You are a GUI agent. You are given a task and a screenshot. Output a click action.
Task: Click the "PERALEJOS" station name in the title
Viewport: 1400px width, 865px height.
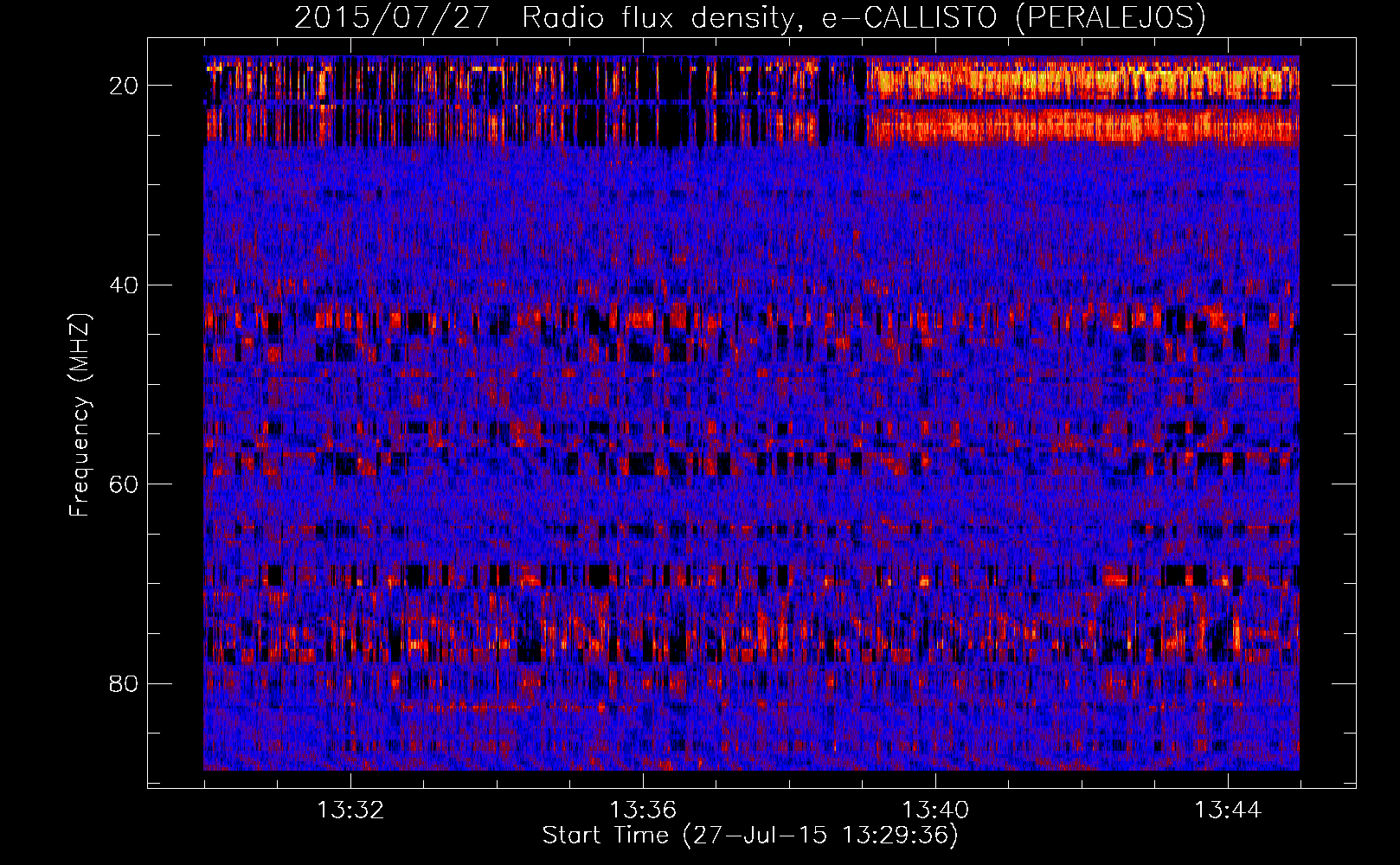[1110, 17]
